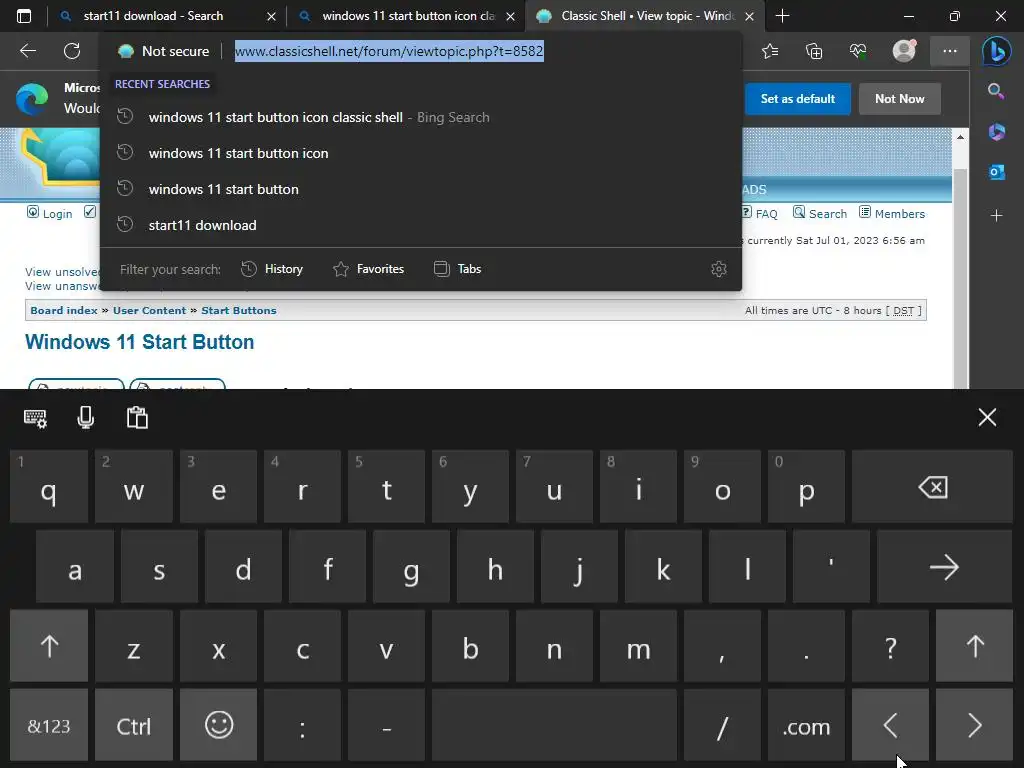Close the Classic Shell tab
This screenshot has width=1024, height=768.
pyautogui.click(x=750, y=16)
